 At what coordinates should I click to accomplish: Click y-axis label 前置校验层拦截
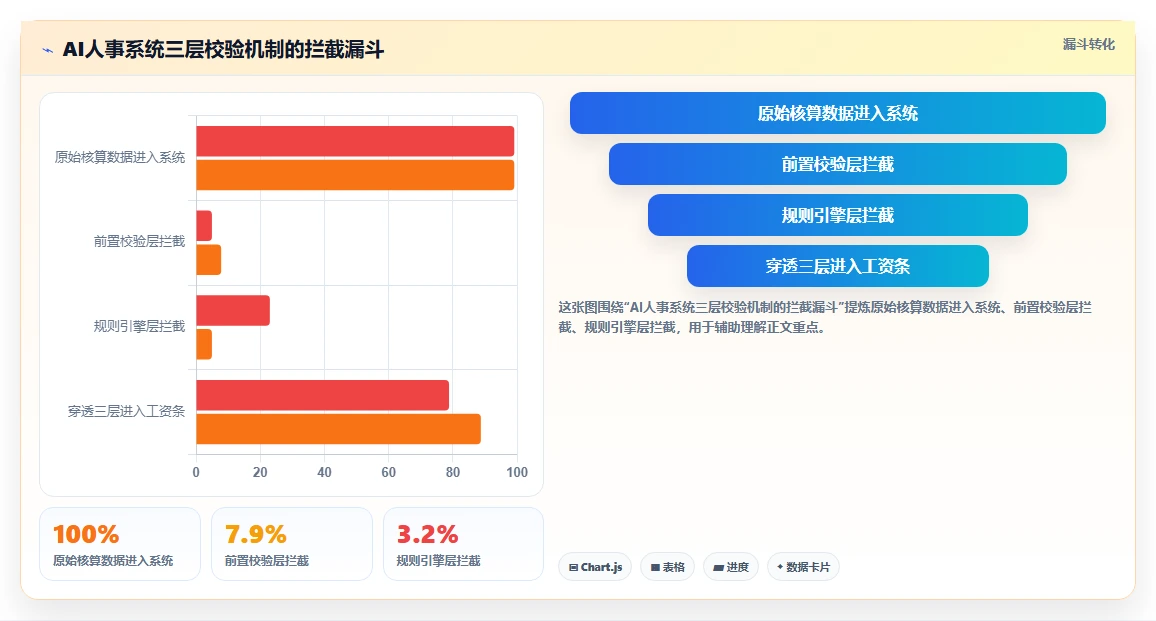pyautogui.click(x=139, y=241)
